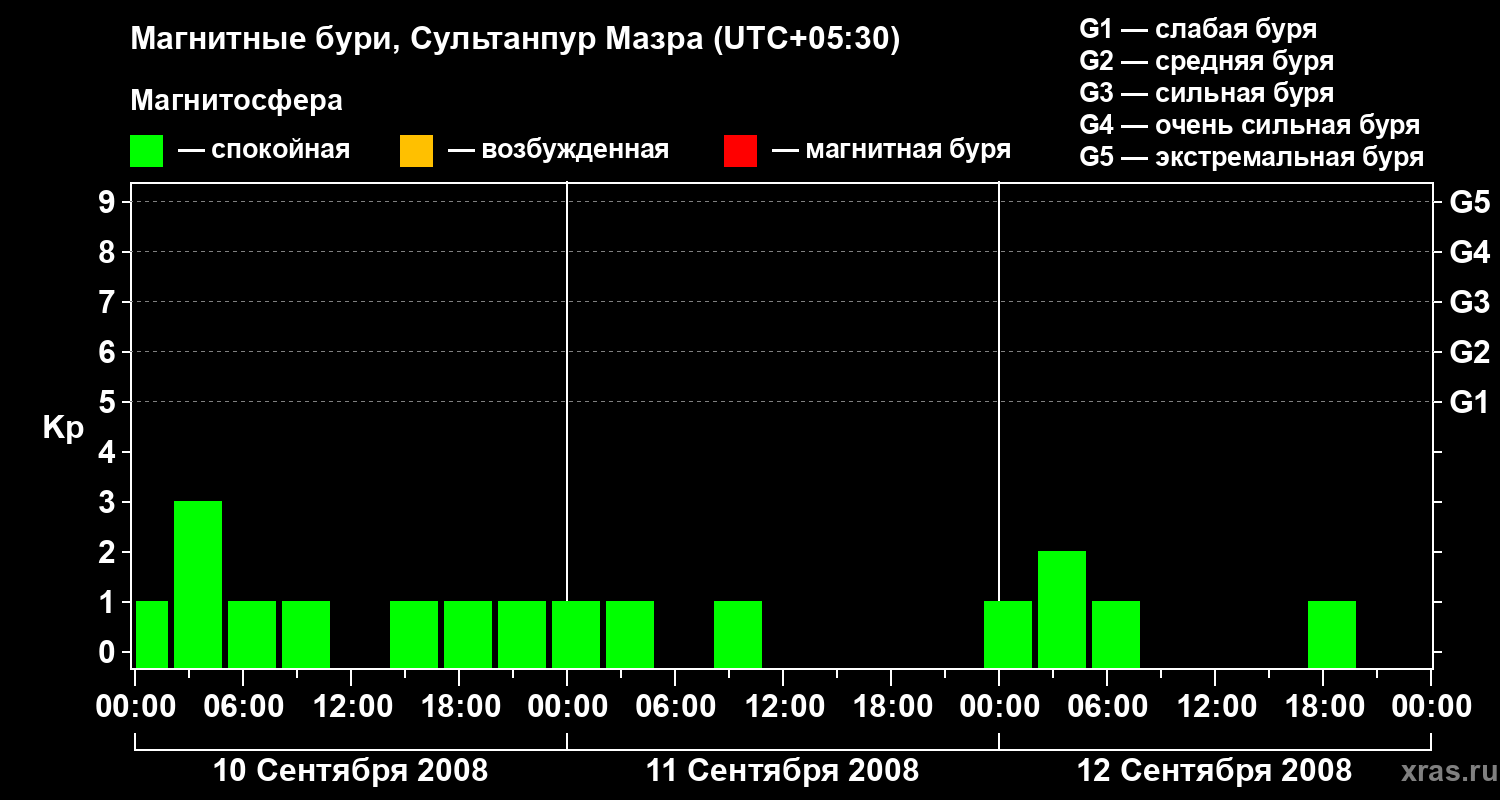Click the bar spanning midnight between 10 and 11 Сентября
This screenshot has width=1500, height=800.
click(x=576, y=634)
